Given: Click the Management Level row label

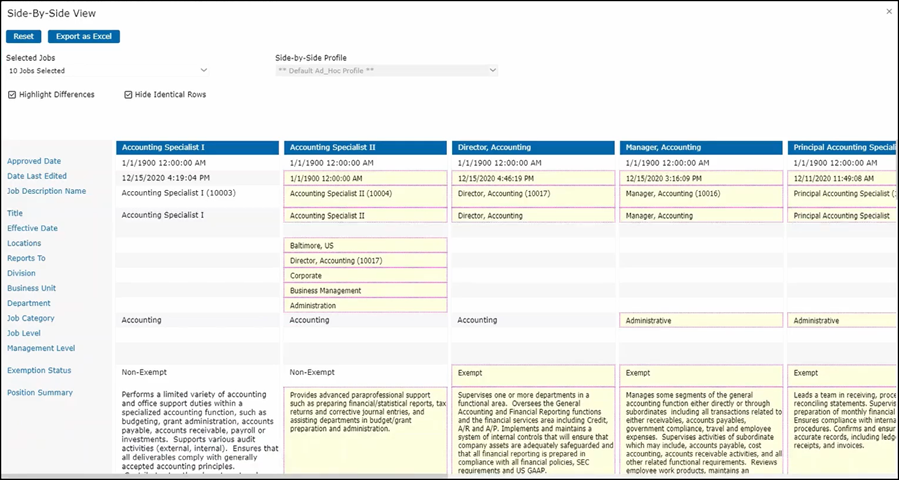Looking at the screenshot, I should pos(41,349).
